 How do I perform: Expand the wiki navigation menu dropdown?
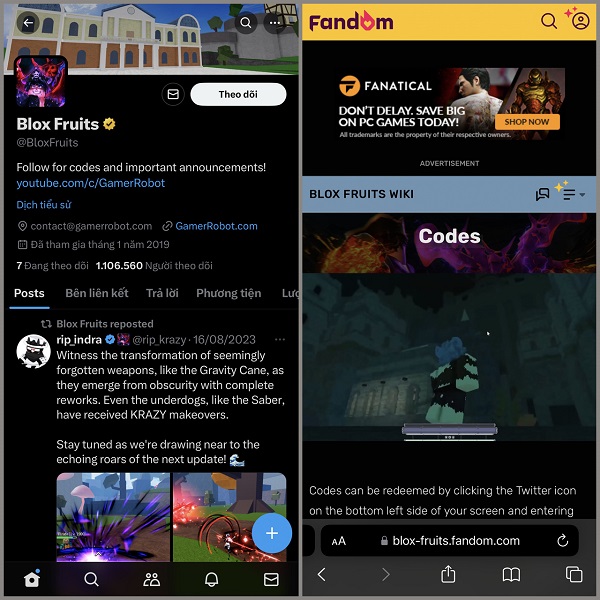click(573, 194)
